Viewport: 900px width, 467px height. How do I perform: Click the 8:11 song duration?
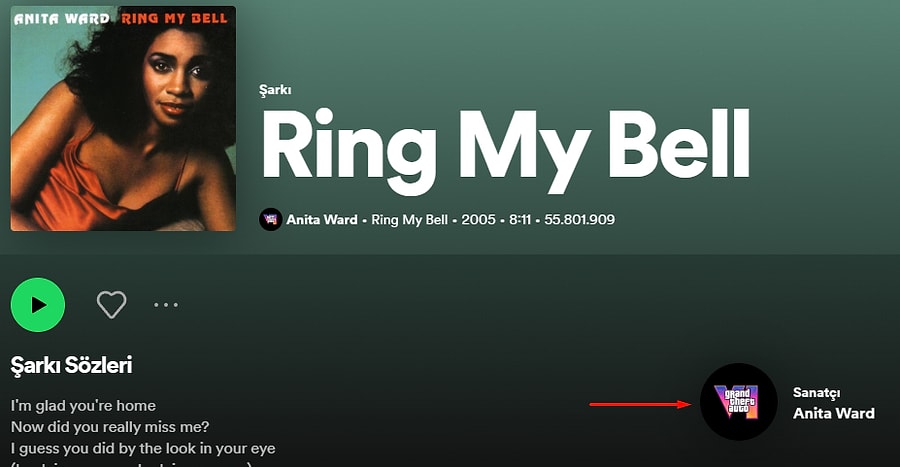[x=520, y=220]
